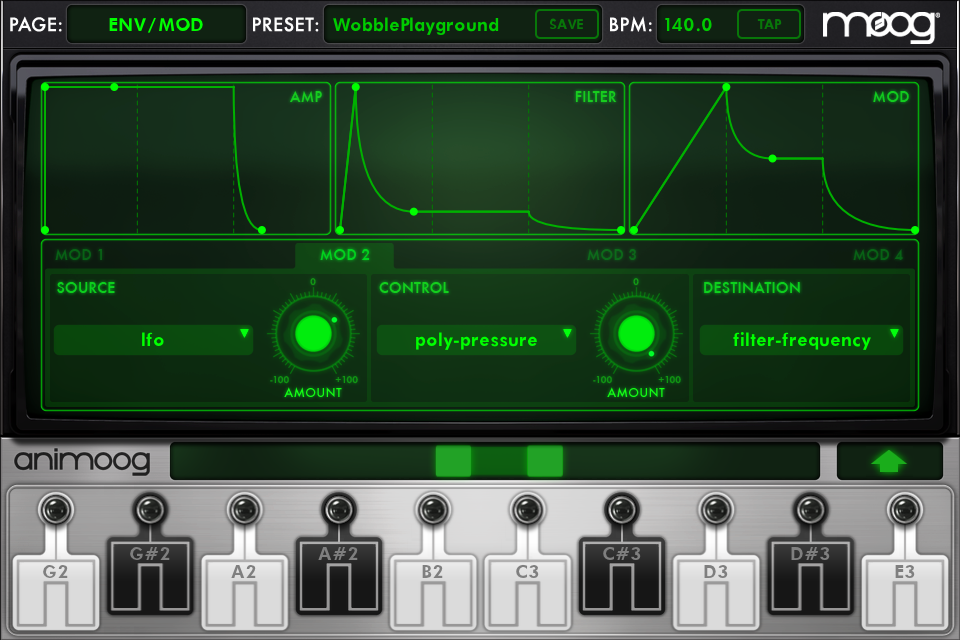Turn the tuning knob above the G2 key
Image resolution: width=960 pixels, height=640 pixels.
56,510
